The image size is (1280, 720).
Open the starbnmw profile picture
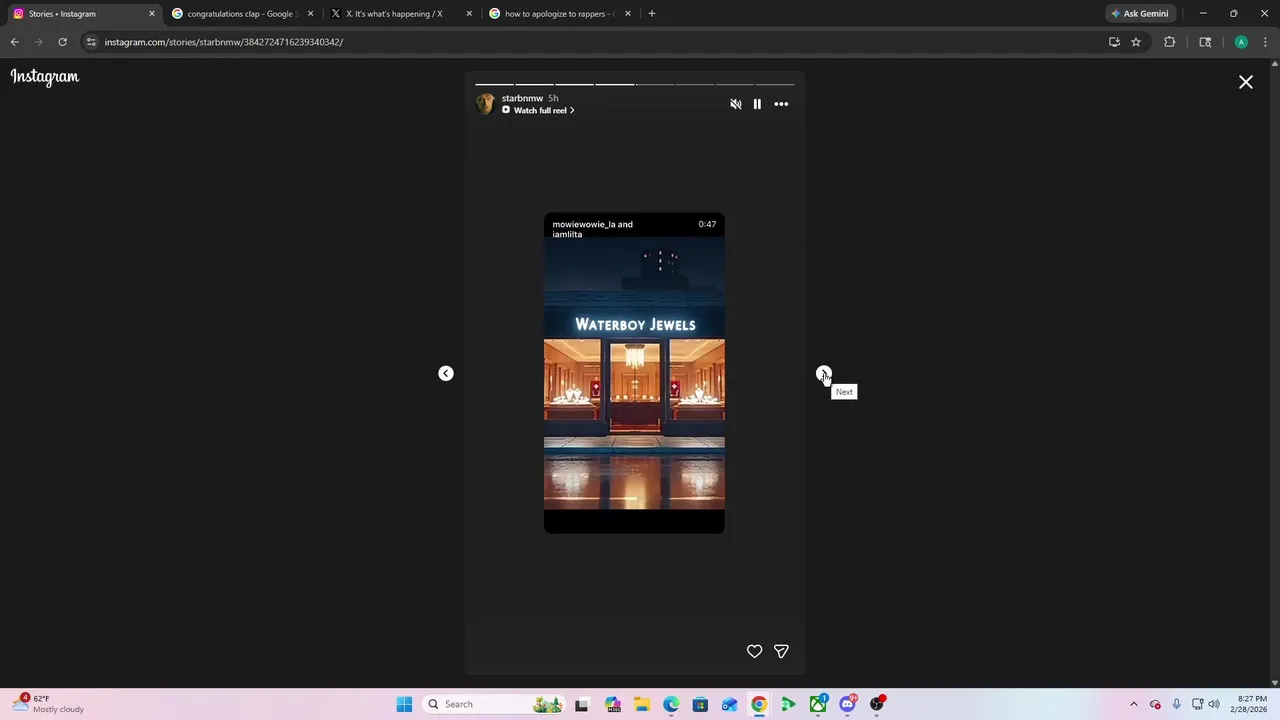485,104
